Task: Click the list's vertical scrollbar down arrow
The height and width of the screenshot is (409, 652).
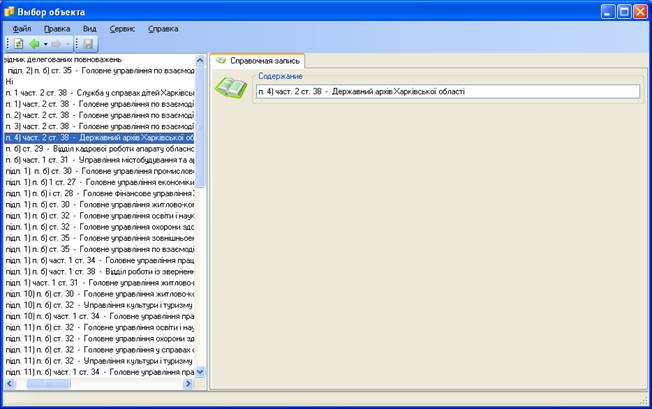Action: pyautogui.click(x=200, y=371)
